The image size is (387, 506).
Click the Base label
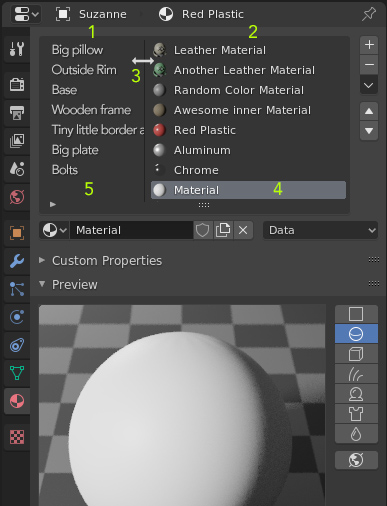pyautogui.click(x=64, y=90)
